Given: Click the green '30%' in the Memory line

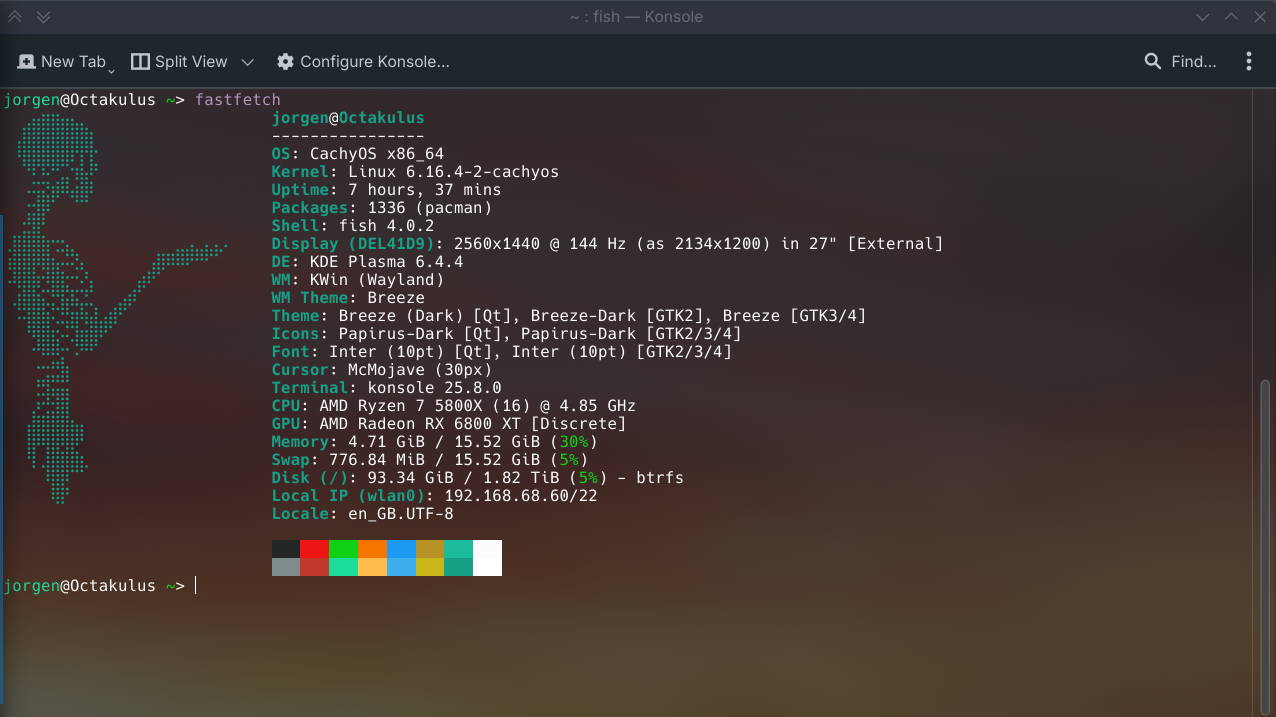Looking at the screenshot, I should point(574,442).
